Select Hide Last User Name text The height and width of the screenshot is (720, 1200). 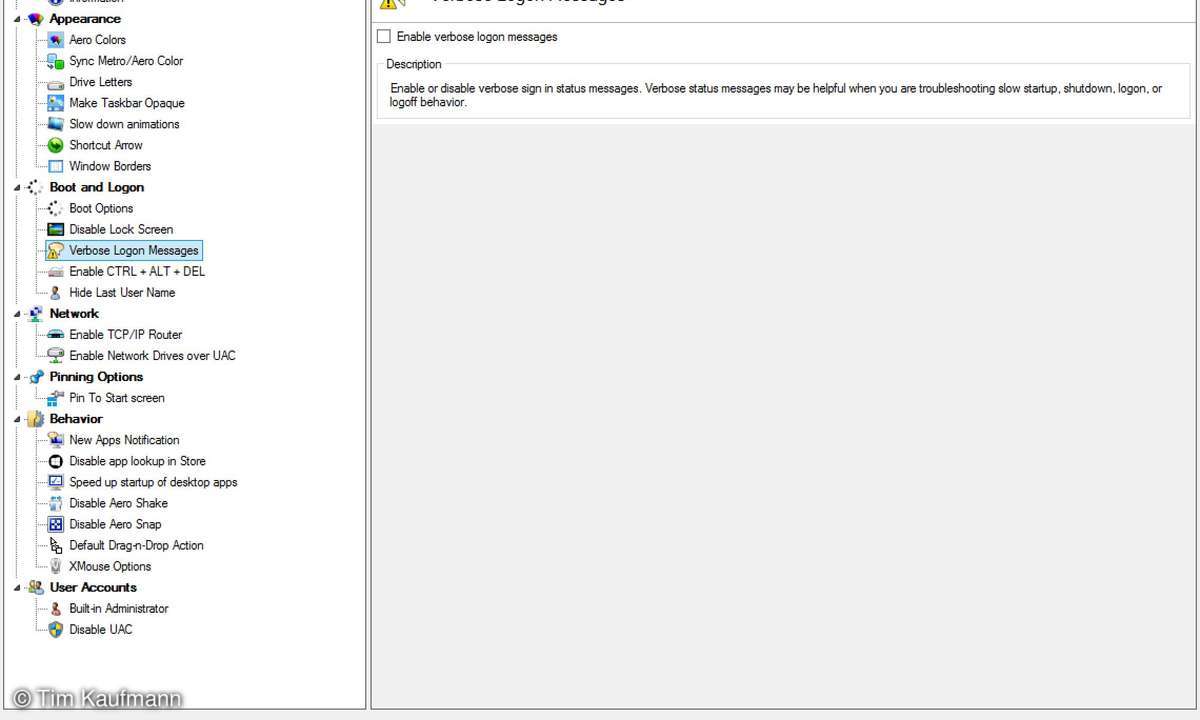point(122,292)
